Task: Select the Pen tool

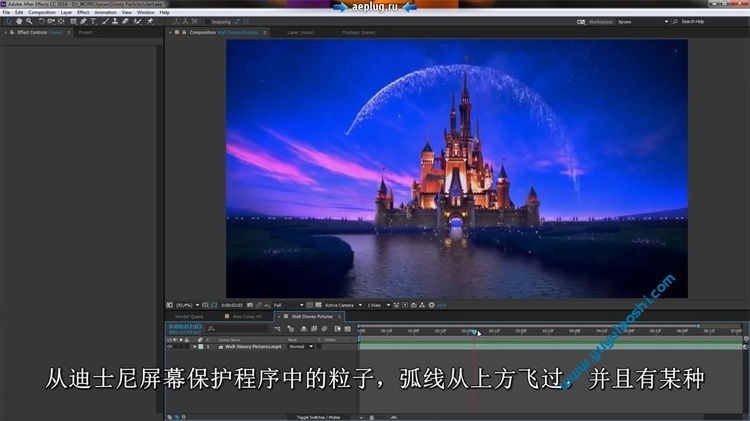Action: (x=83, y=22)
